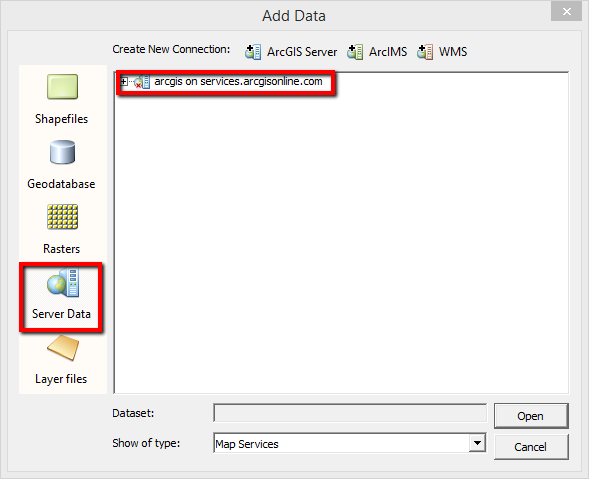
Task: Select the Shapefiles green icon
Action: point(62,87)
